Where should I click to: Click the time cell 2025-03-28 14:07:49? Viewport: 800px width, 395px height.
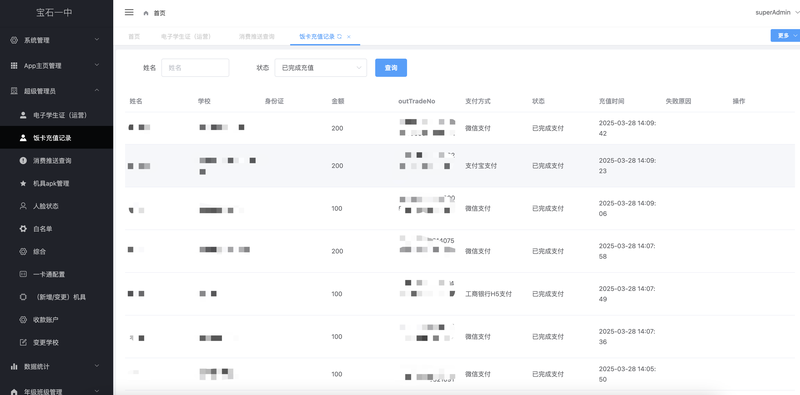point(627,294)
